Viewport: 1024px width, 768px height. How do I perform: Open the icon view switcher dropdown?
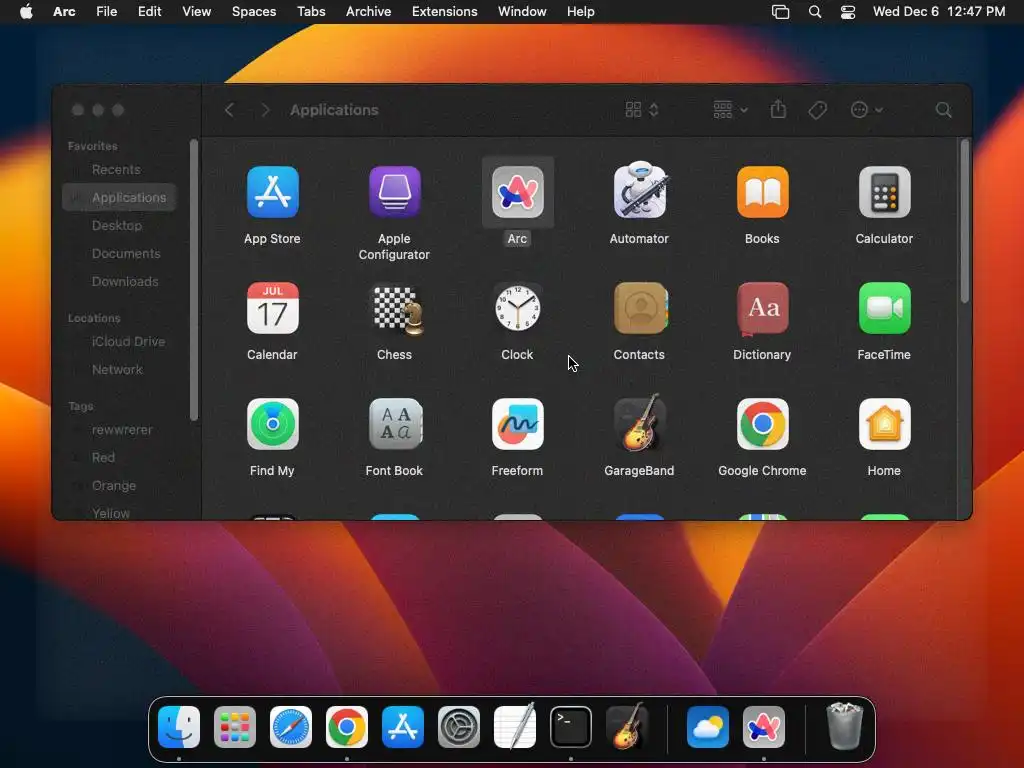[x=642, y=110]
